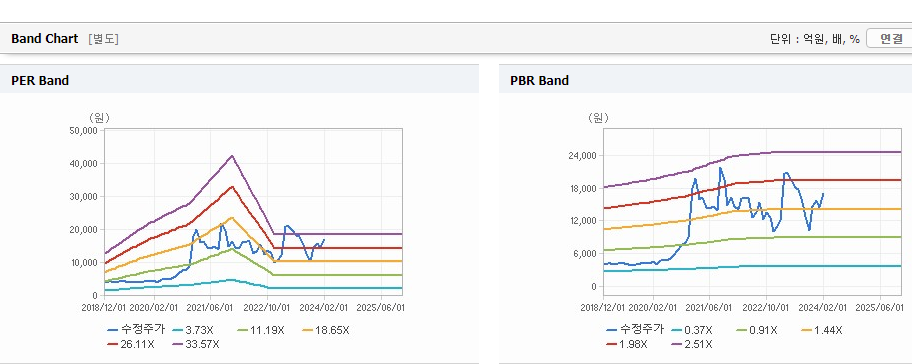This screenshot has height=364, width=912.
Task: Toggle the 0.91X green legend entry
Action: [757, 330]
